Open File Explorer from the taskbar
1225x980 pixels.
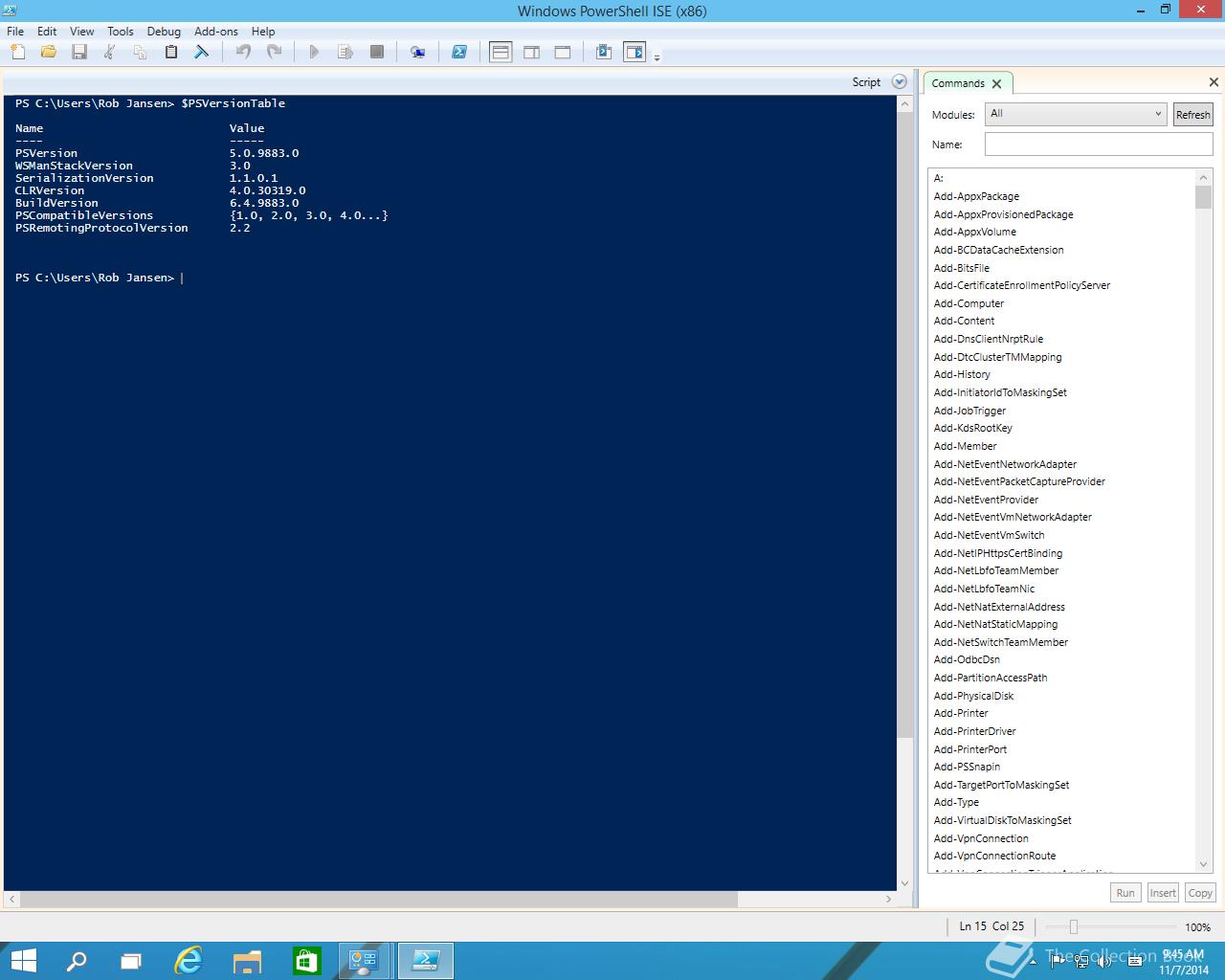[247, 961]
